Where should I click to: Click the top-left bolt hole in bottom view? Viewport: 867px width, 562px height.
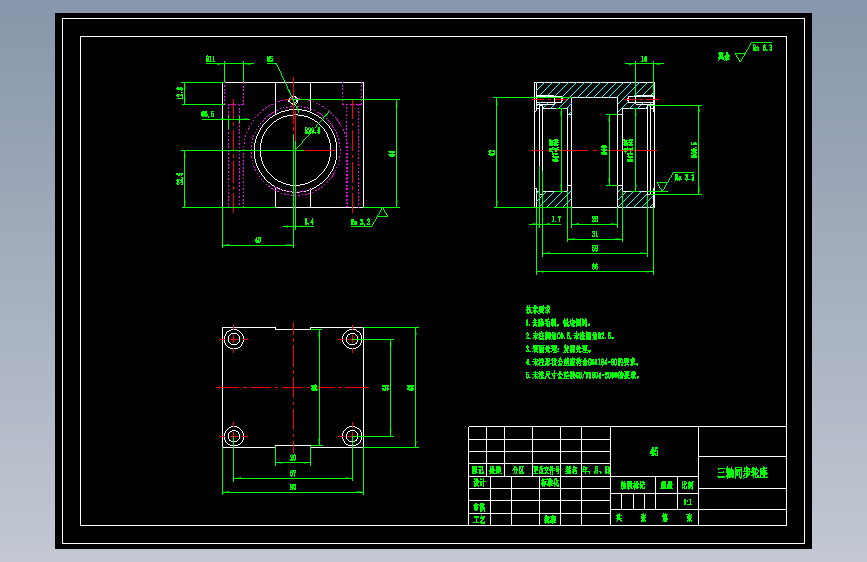234,339
